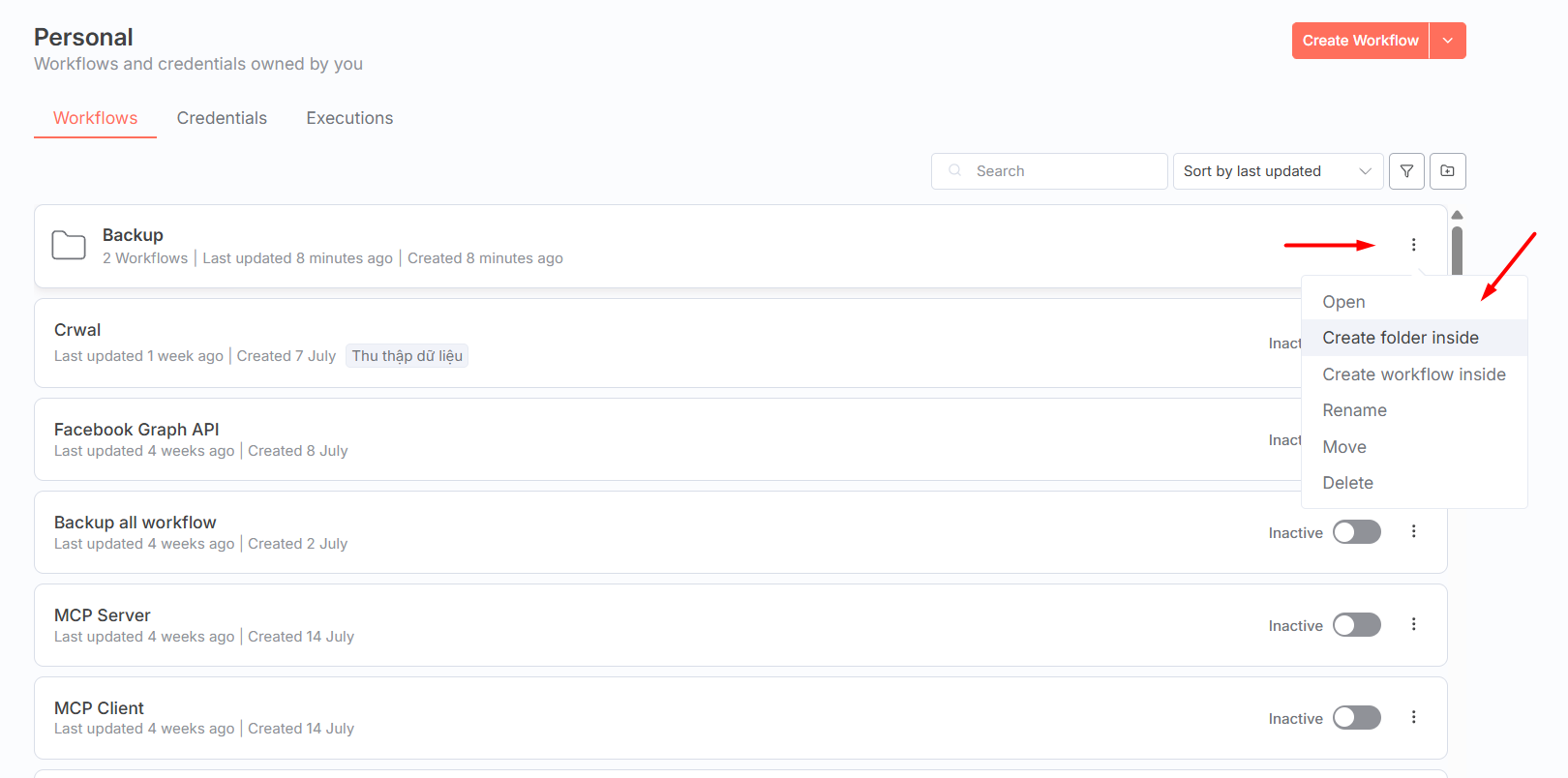Image resolution: width=1568 pixels, height=778 pixels.
Task: Click 'Created 7 July' text on Crwal
Action: [286, 356]
